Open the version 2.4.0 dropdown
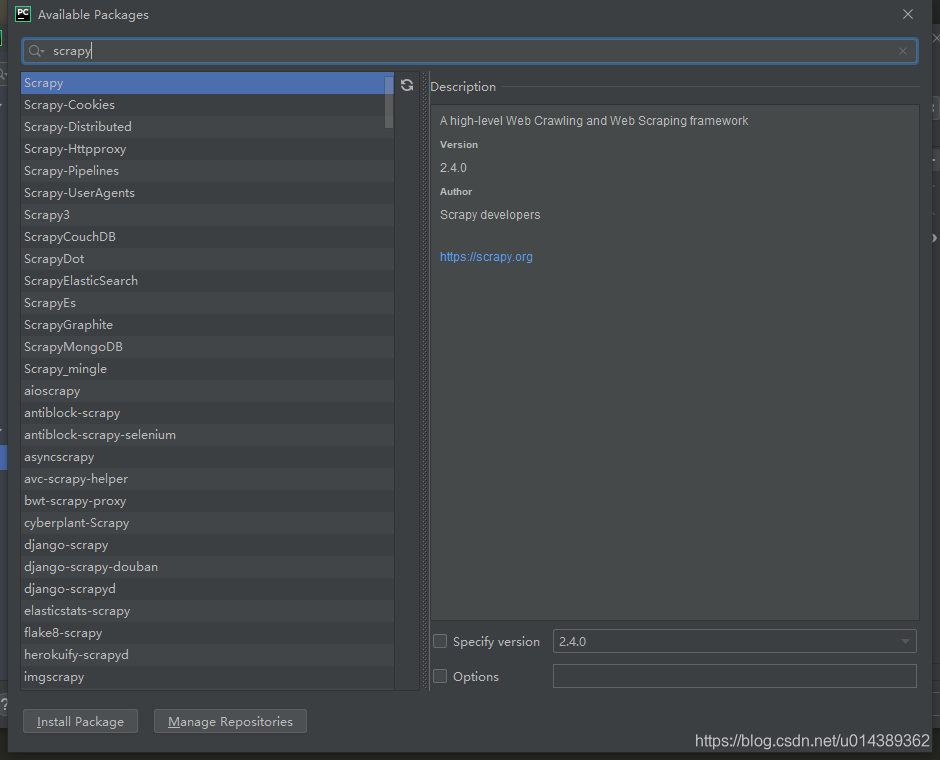 pyautogui.click(x=734, y=641)
